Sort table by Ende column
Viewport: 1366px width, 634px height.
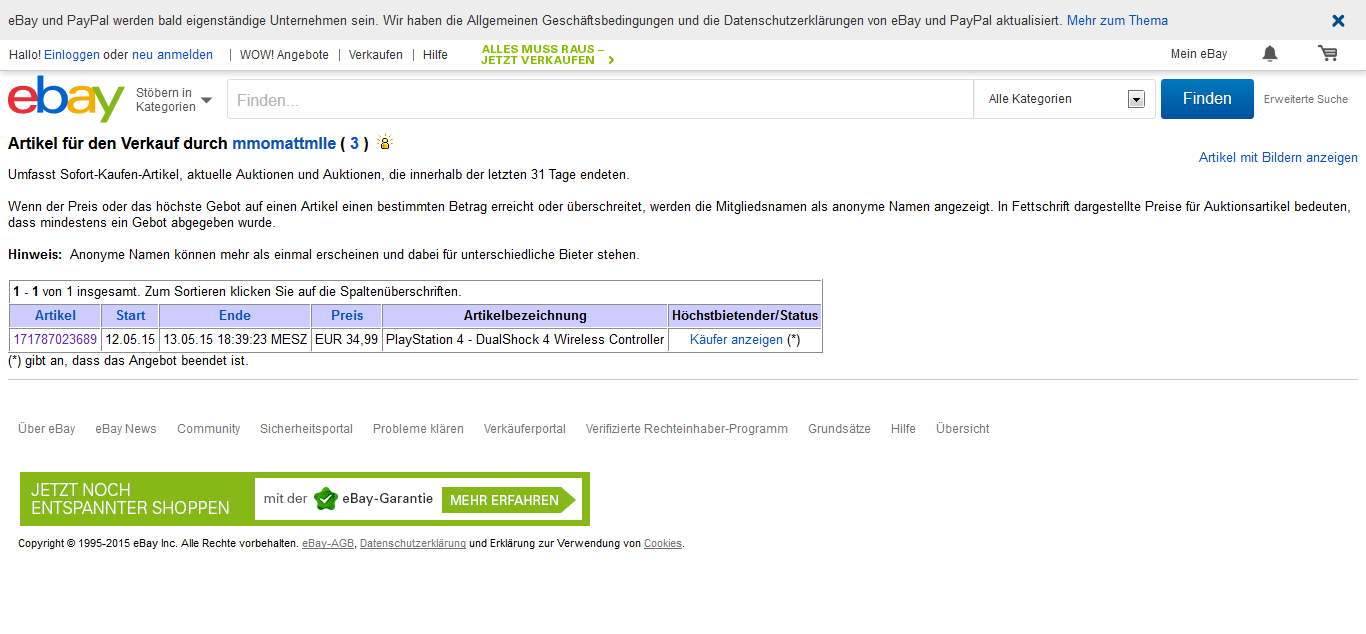click(235, 316)
